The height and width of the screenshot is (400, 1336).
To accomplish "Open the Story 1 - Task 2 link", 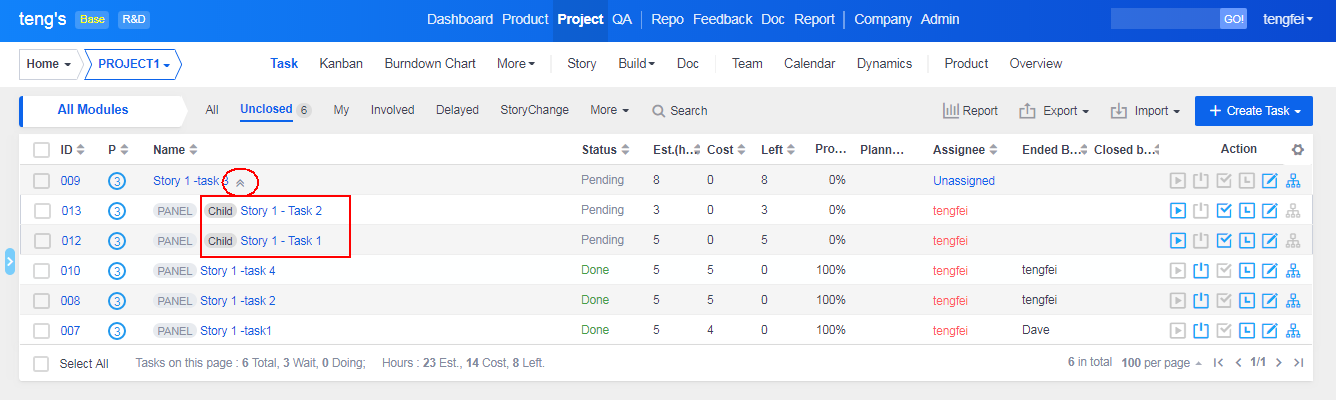I will tap(281, 211).
